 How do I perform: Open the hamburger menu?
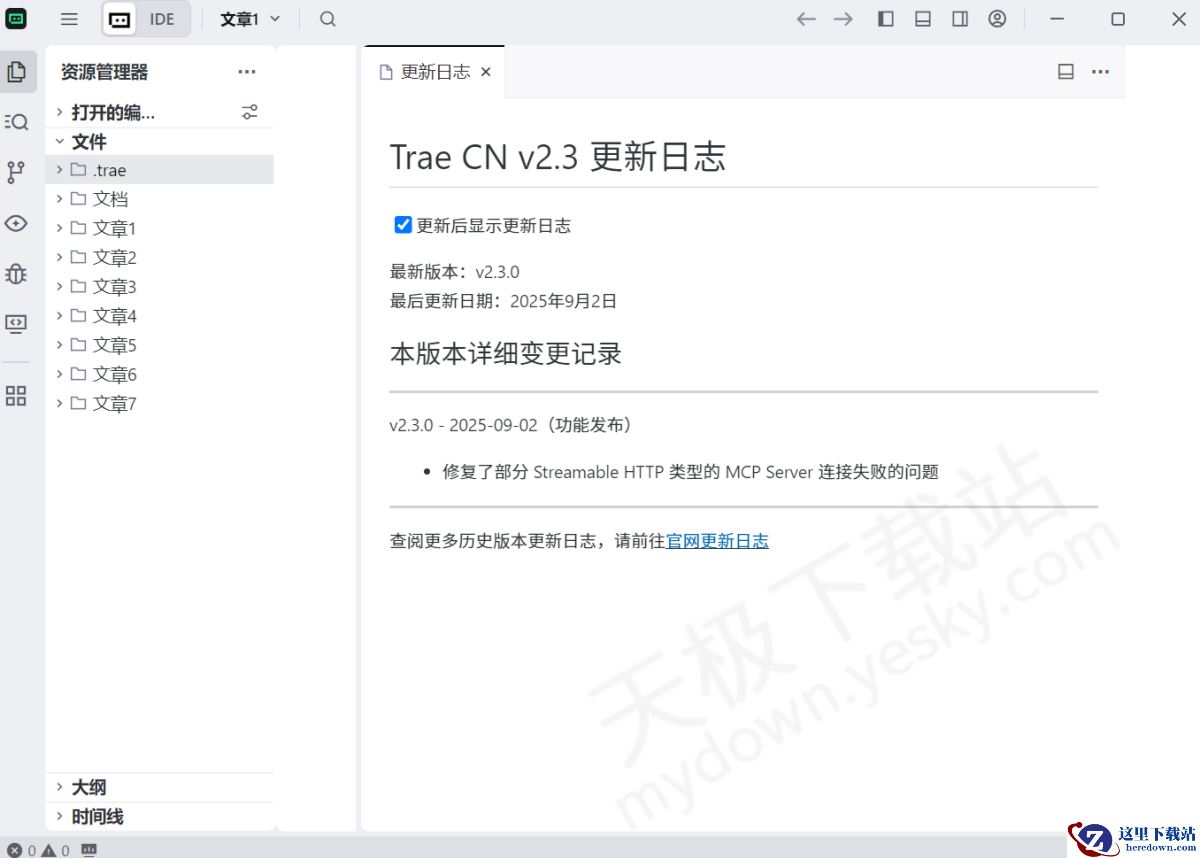[x=68, y=18]
